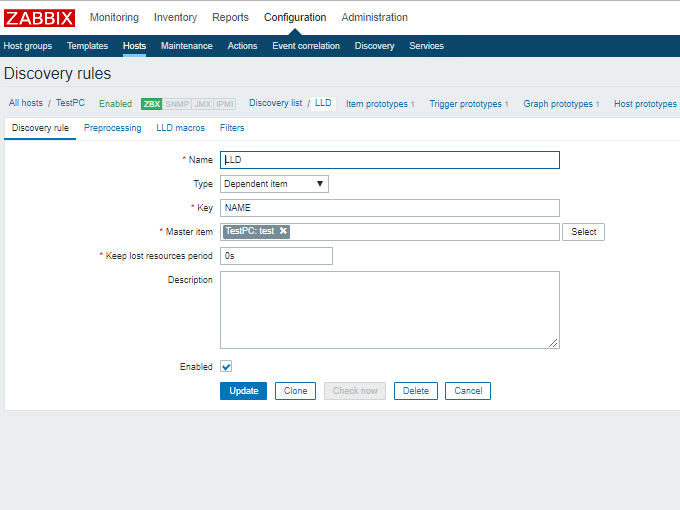Screen dimensions: 680x510
Task: Open the Type dropdown
Action: pos(274,184)
